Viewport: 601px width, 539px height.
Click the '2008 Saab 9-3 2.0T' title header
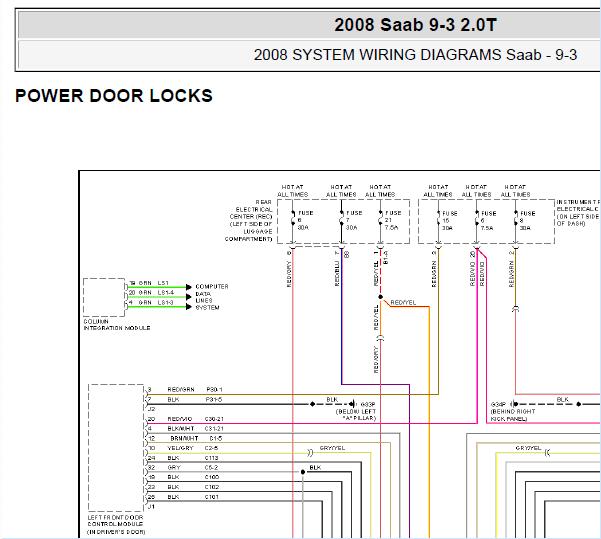coord(415,25)
